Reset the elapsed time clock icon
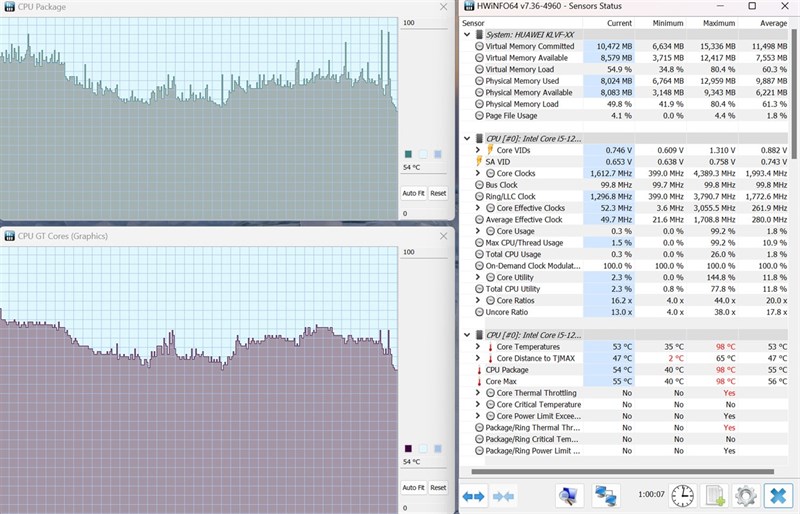 point(682,496)
